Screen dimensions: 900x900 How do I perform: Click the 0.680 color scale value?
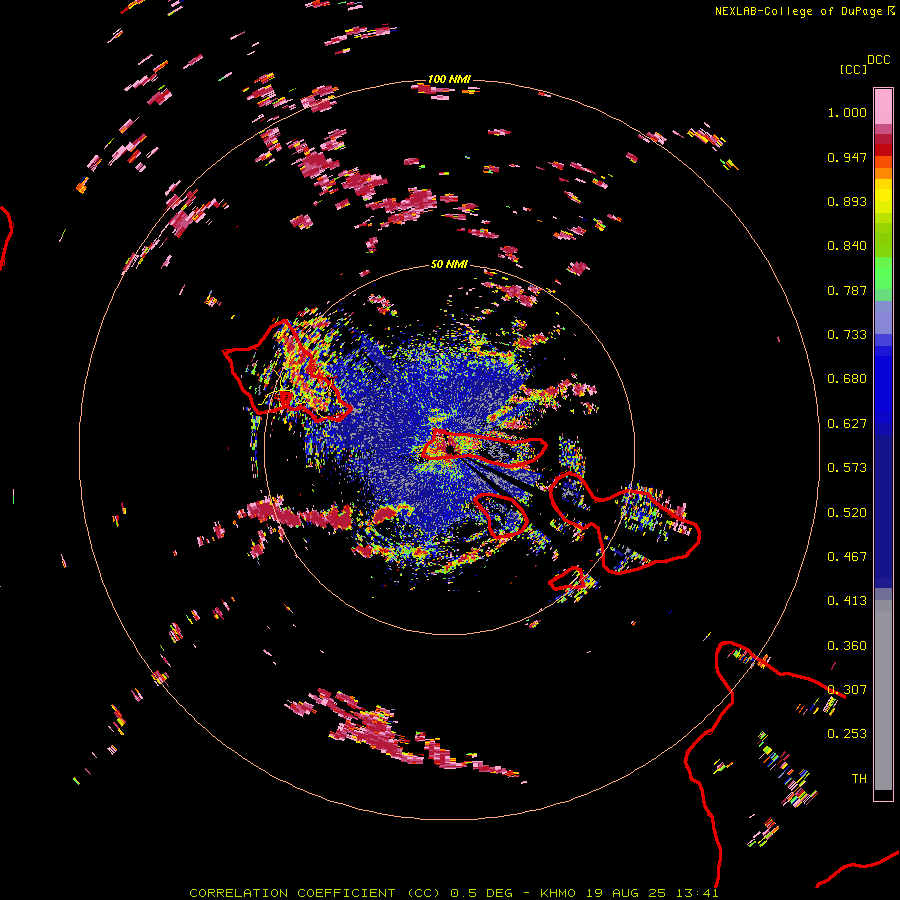pyautogui.click(x=847, y=379)
